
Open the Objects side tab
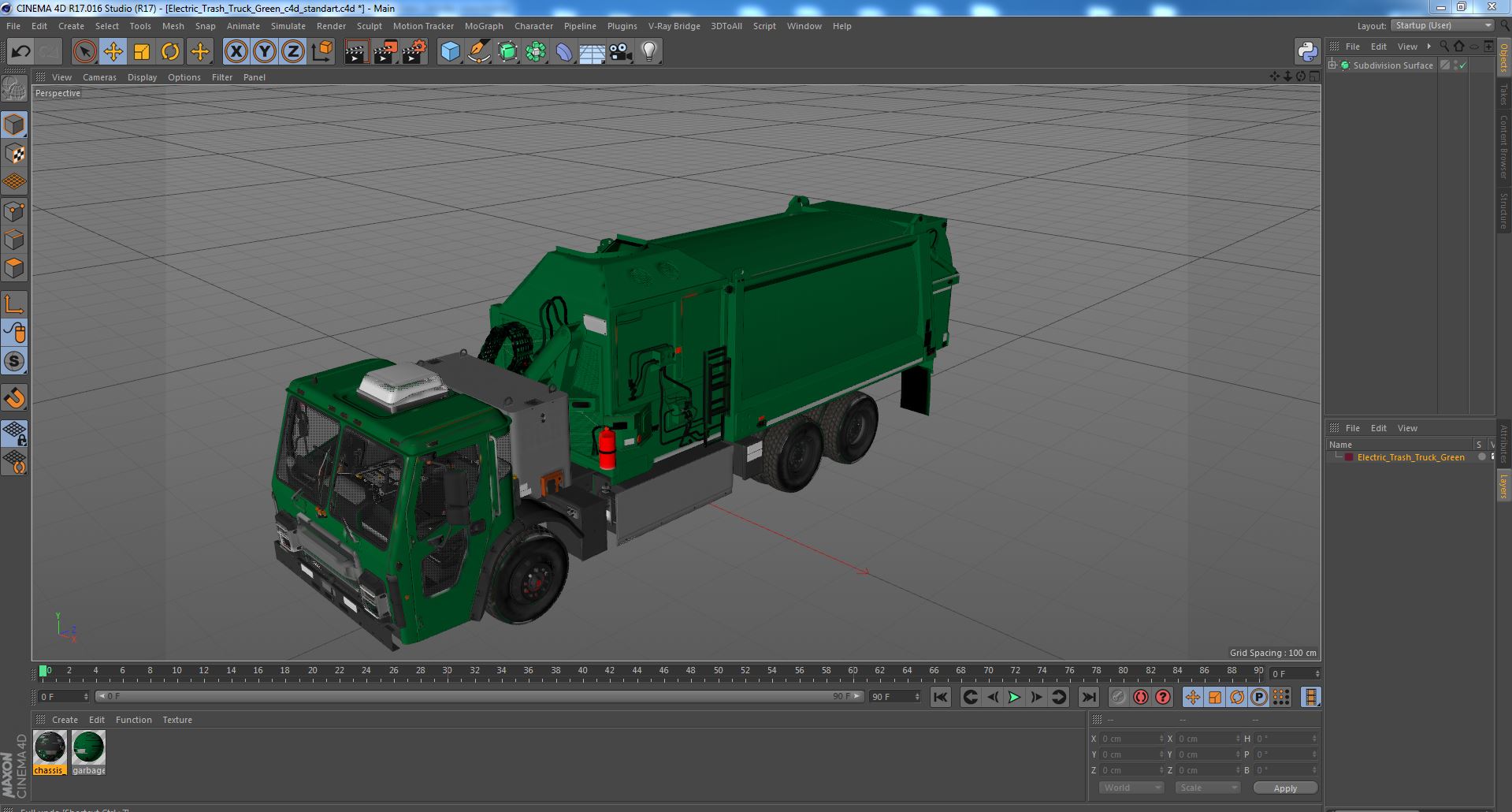pyautogui.click(x=1504, y=58)
